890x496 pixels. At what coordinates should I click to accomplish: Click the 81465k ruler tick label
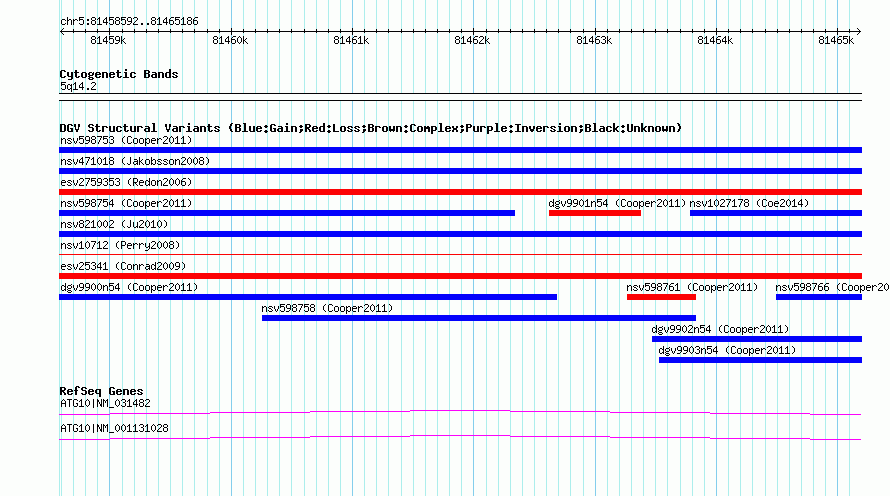[x=836, y=40]
